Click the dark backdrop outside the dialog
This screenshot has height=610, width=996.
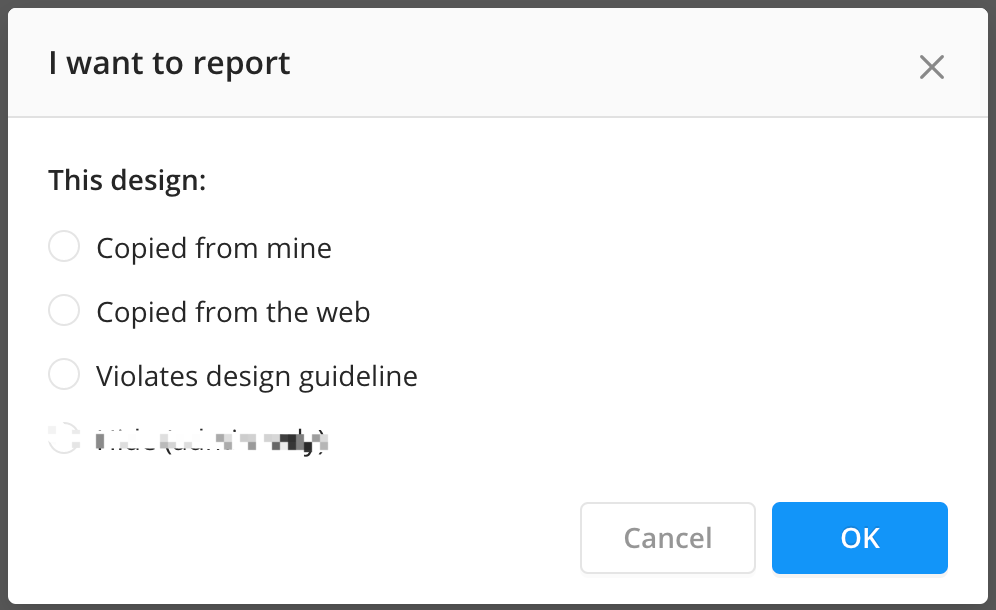(3, 300)
